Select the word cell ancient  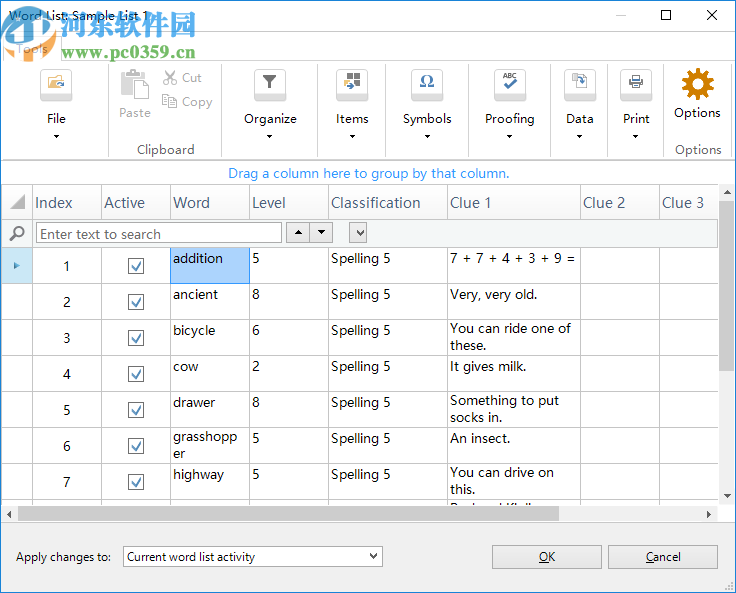pyautogui.click(x=210, y=302)
